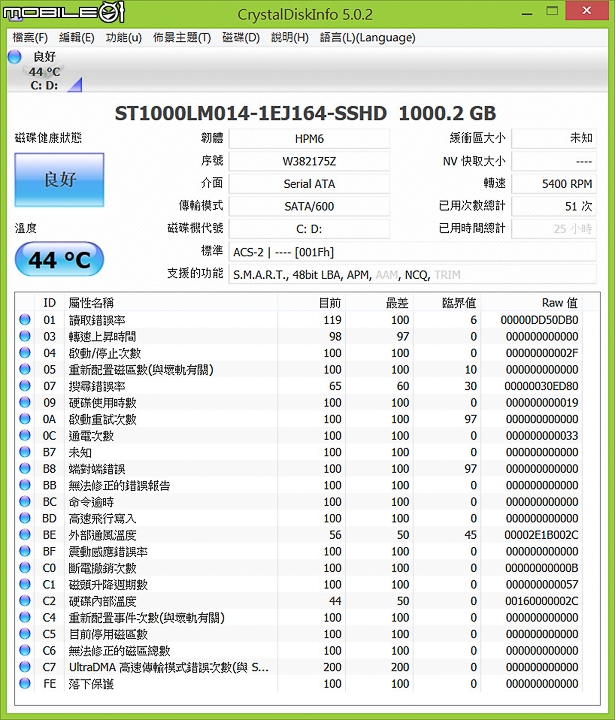The image size is (615, 720).
Task: Click the 韌體 firmware field HPM6
Action: pos(309,139)
